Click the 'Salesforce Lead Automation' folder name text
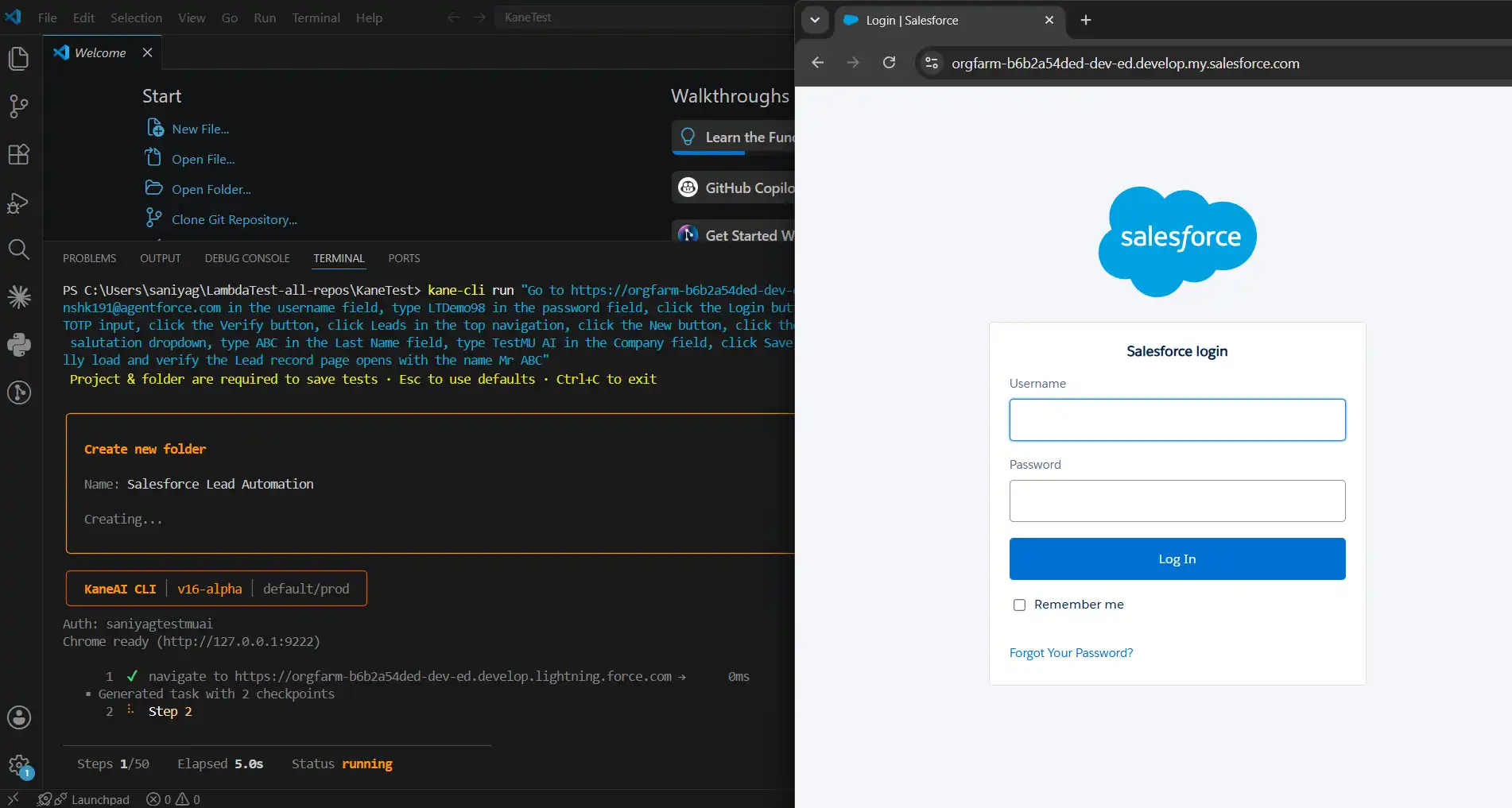 click(x=220, y=484)
